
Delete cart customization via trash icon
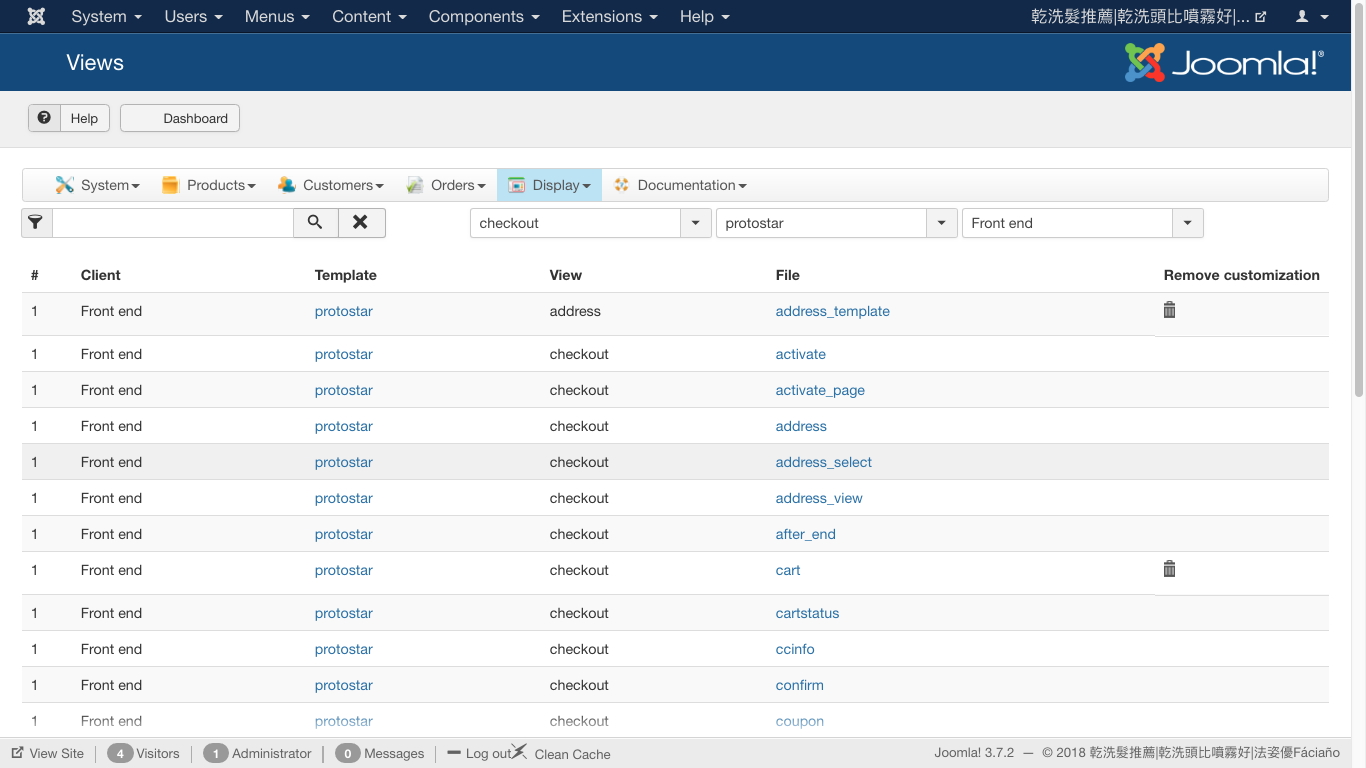coord(1169,569)
